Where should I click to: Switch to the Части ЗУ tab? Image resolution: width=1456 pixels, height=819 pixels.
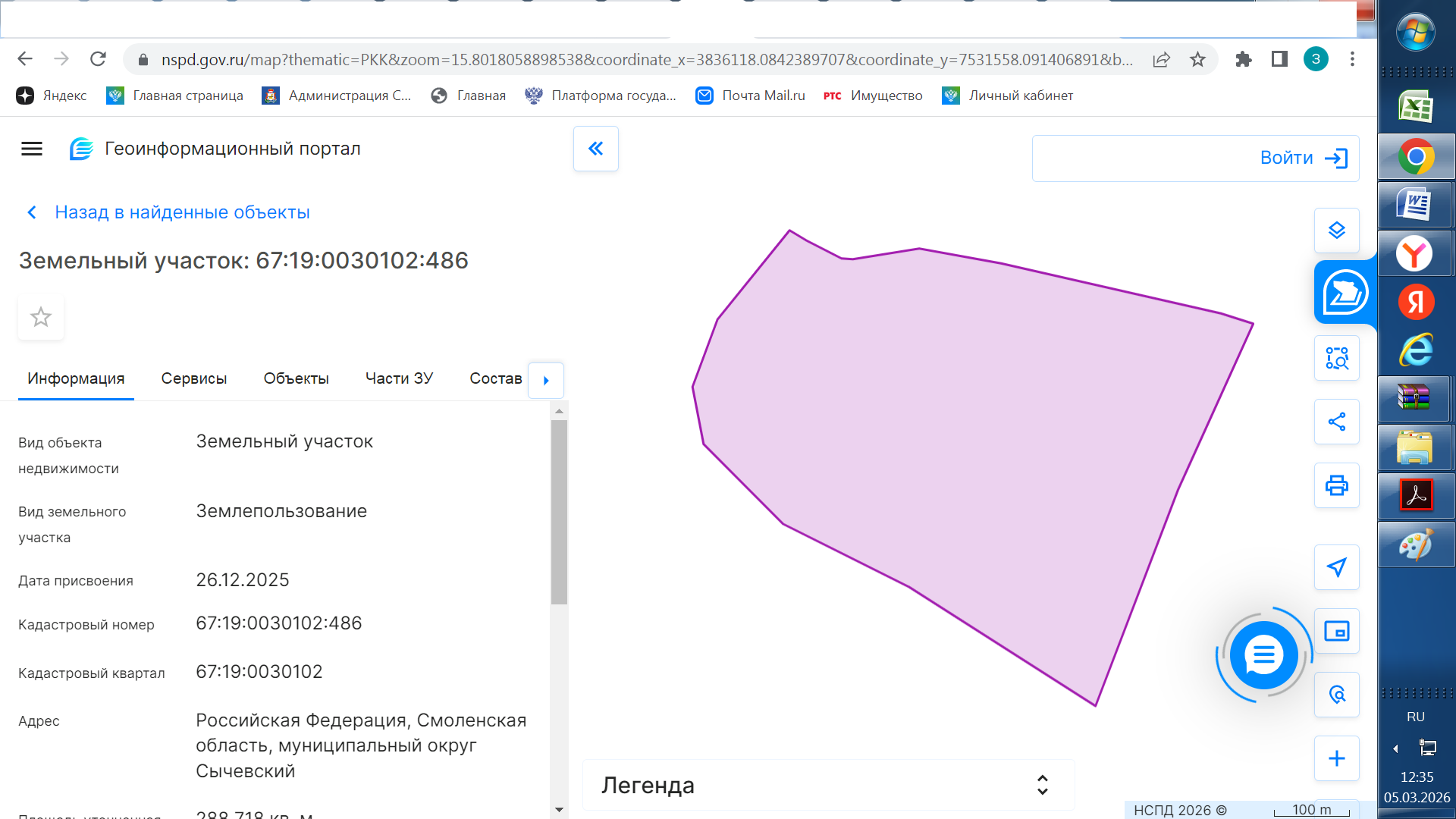[399, 378]
